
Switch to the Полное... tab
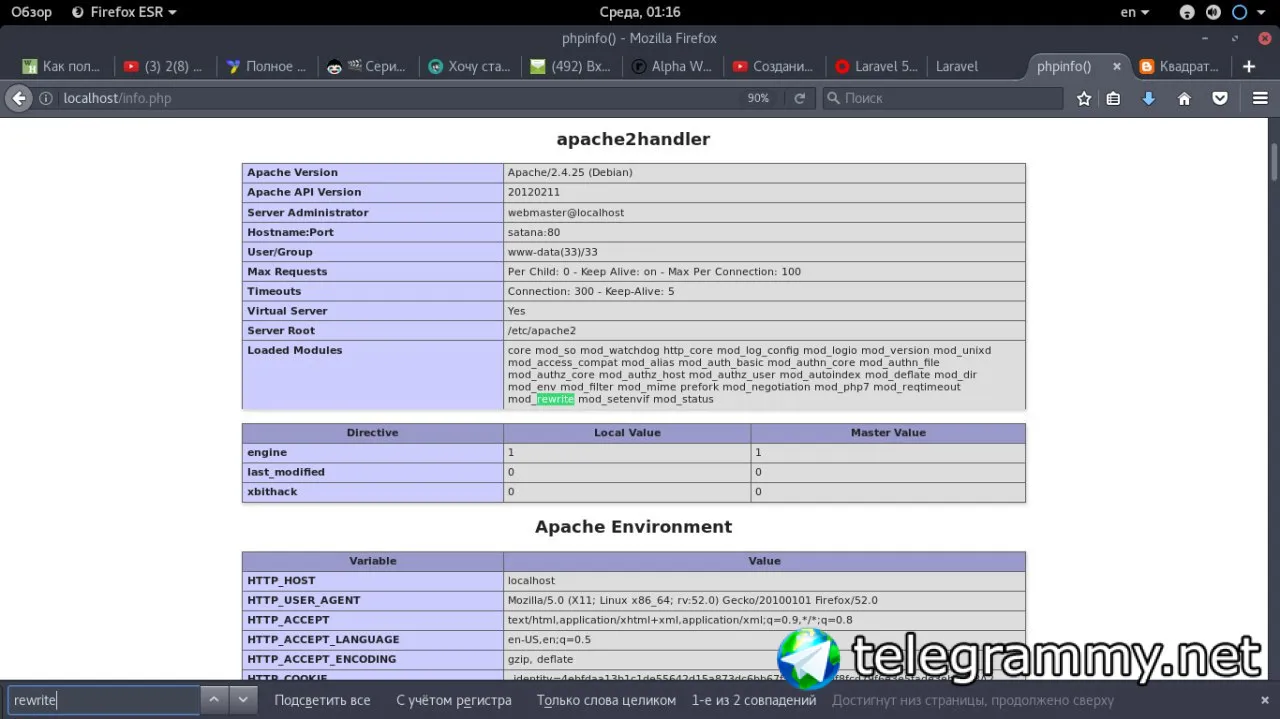[x=265, y=66]
